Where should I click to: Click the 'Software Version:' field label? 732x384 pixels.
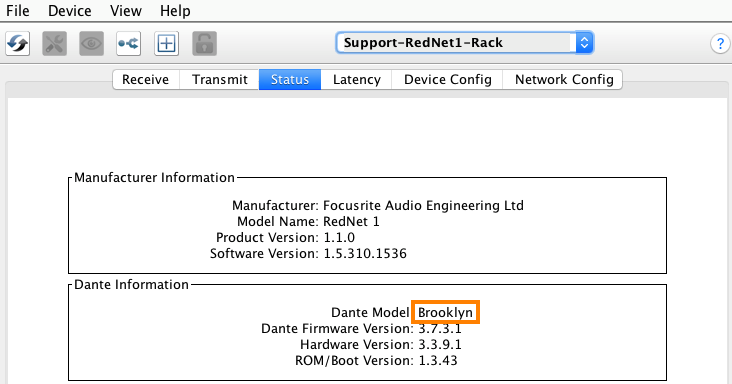264,253
